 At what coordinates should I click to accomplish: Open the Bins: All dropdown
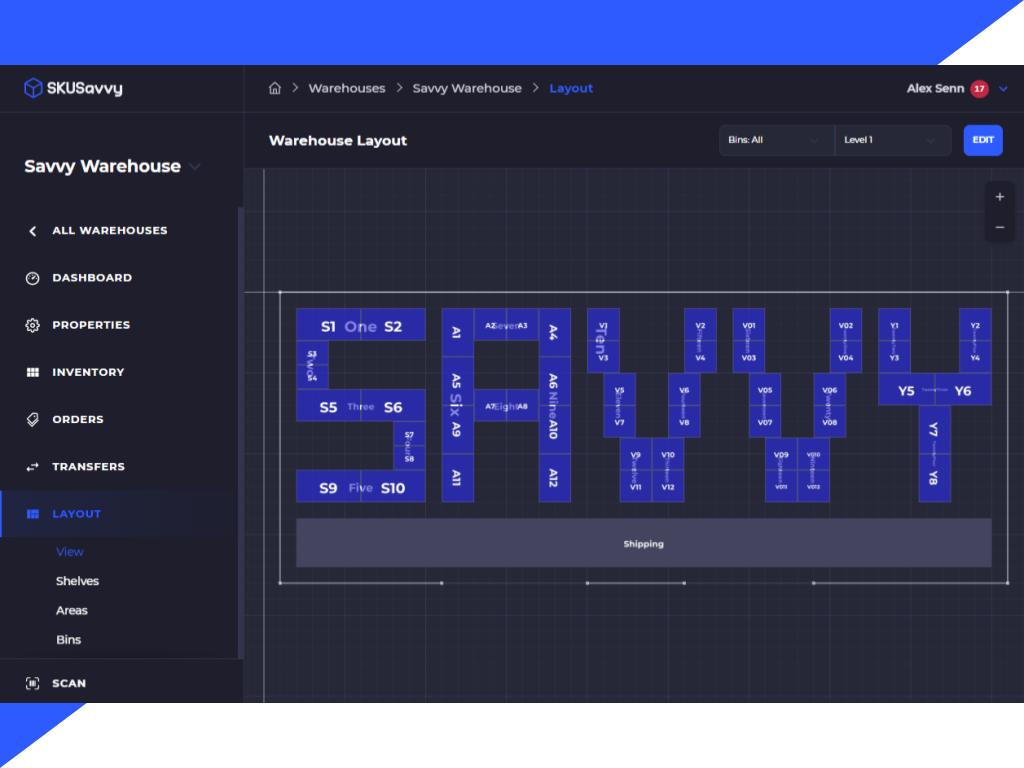pos(776,140)
